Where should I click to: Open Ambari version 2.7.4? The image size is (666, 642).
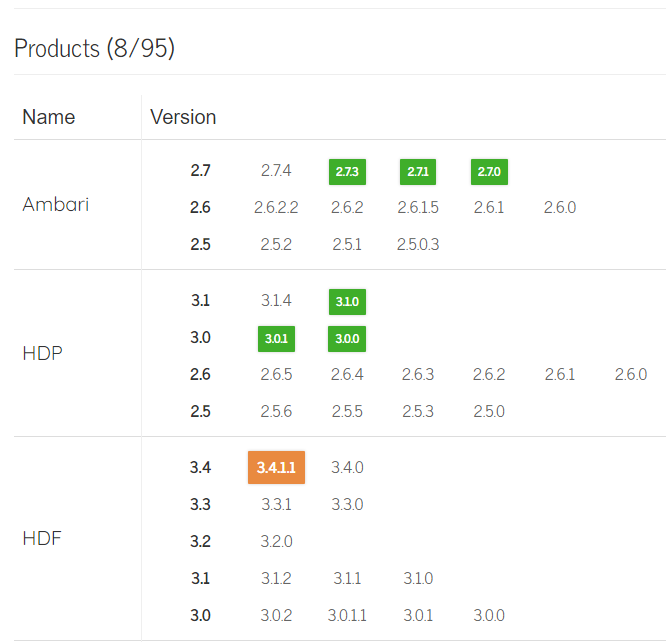pyautogui.click(x=276, y=171)
